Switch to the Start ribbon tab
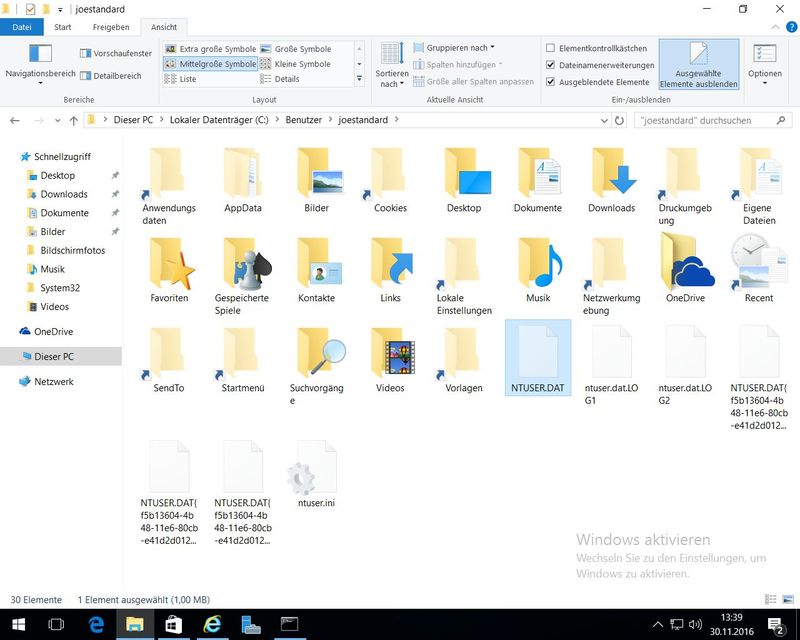The height and width of the screenshot is (640, 800). 62,27
